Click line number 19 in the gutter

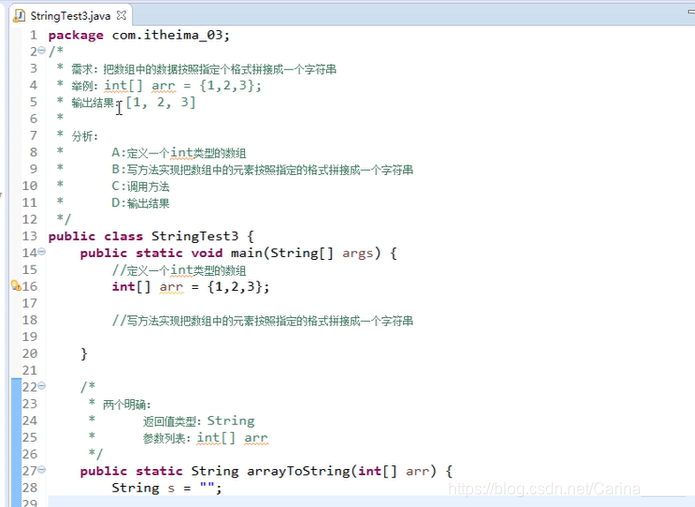[30, 337]
